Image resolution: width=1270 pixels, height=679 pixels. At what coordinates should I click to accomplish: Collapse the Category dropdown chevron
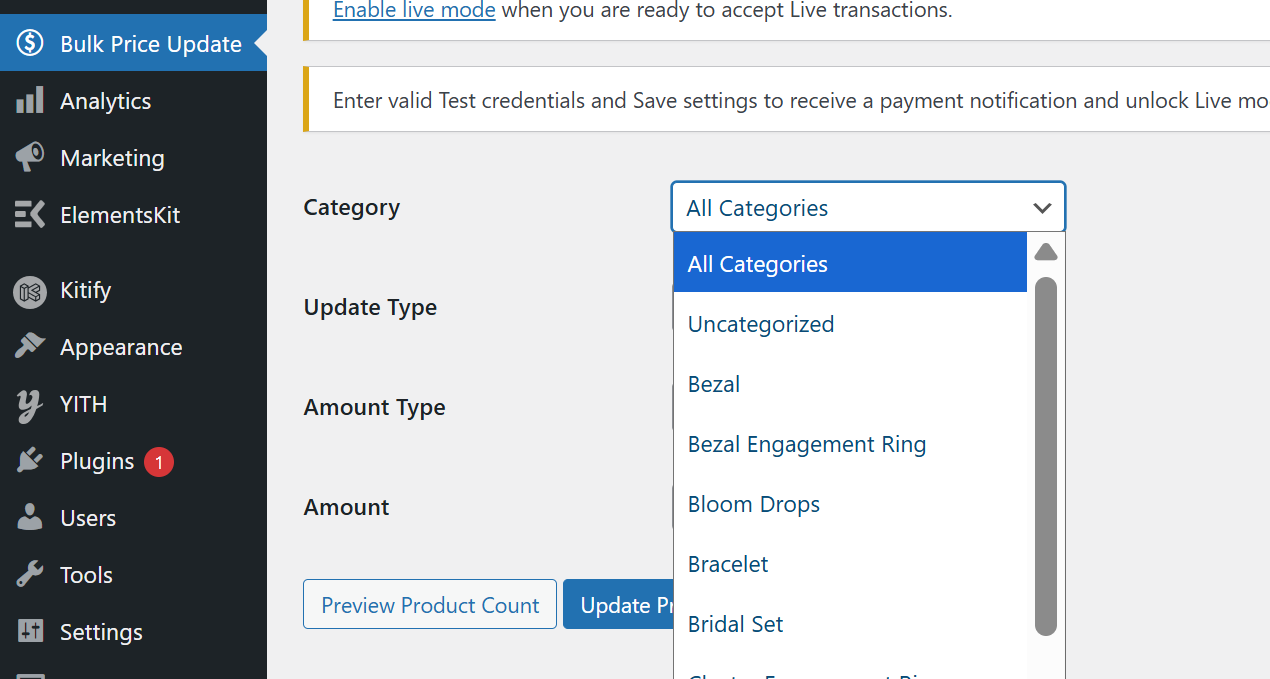[x=1042, y=208]
